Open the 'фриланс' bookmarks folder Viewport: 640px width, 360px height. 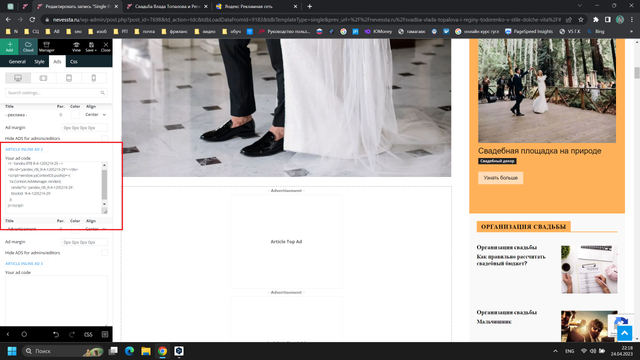174,31
